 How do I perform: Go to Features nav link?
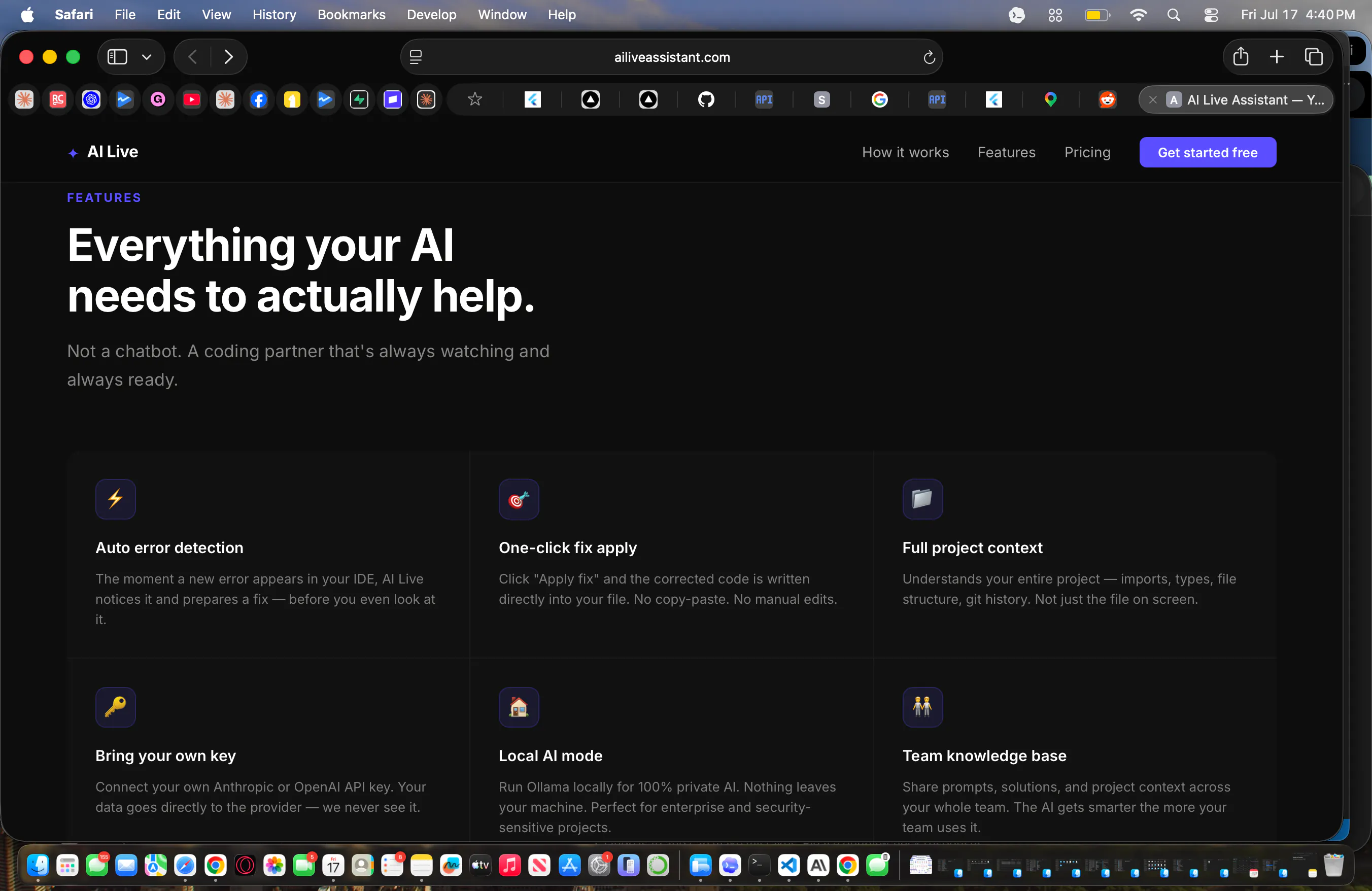pos(1007,152)
